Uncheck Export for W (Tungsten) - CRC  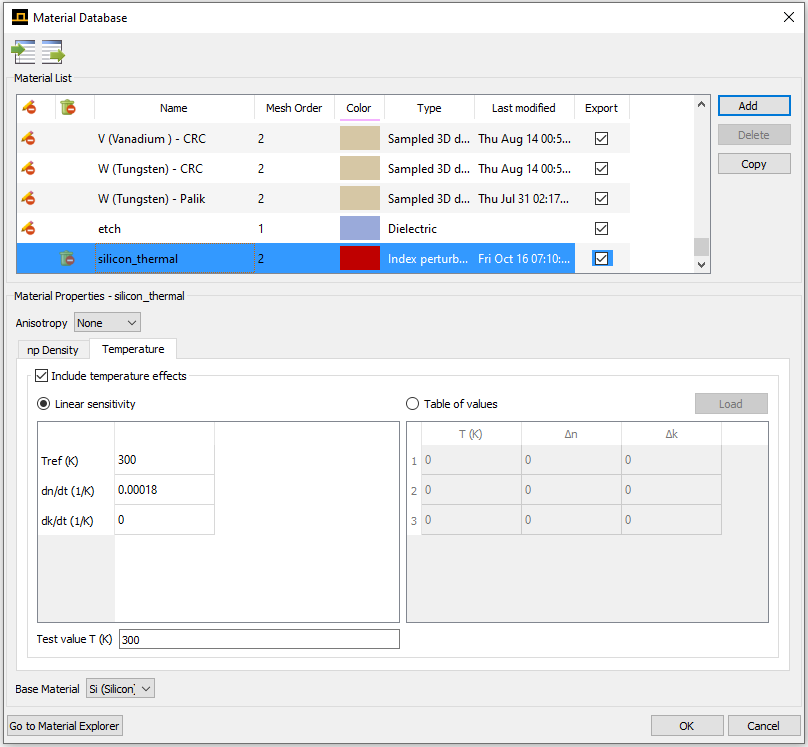coord(601,168)
